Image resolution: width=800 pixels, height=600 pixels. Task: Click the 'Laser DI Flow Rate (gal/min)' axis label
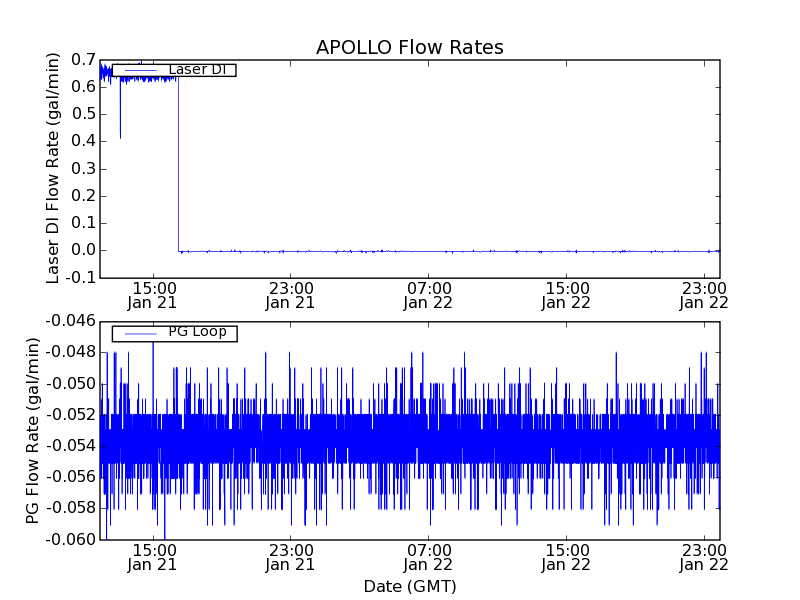pos(53,168)
